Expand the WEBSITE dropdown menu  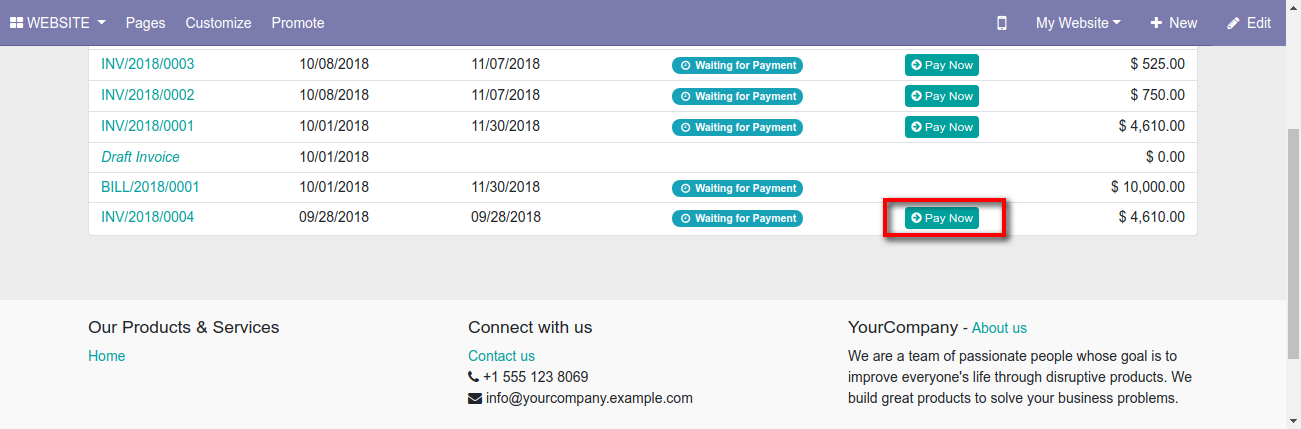point(58,23)
